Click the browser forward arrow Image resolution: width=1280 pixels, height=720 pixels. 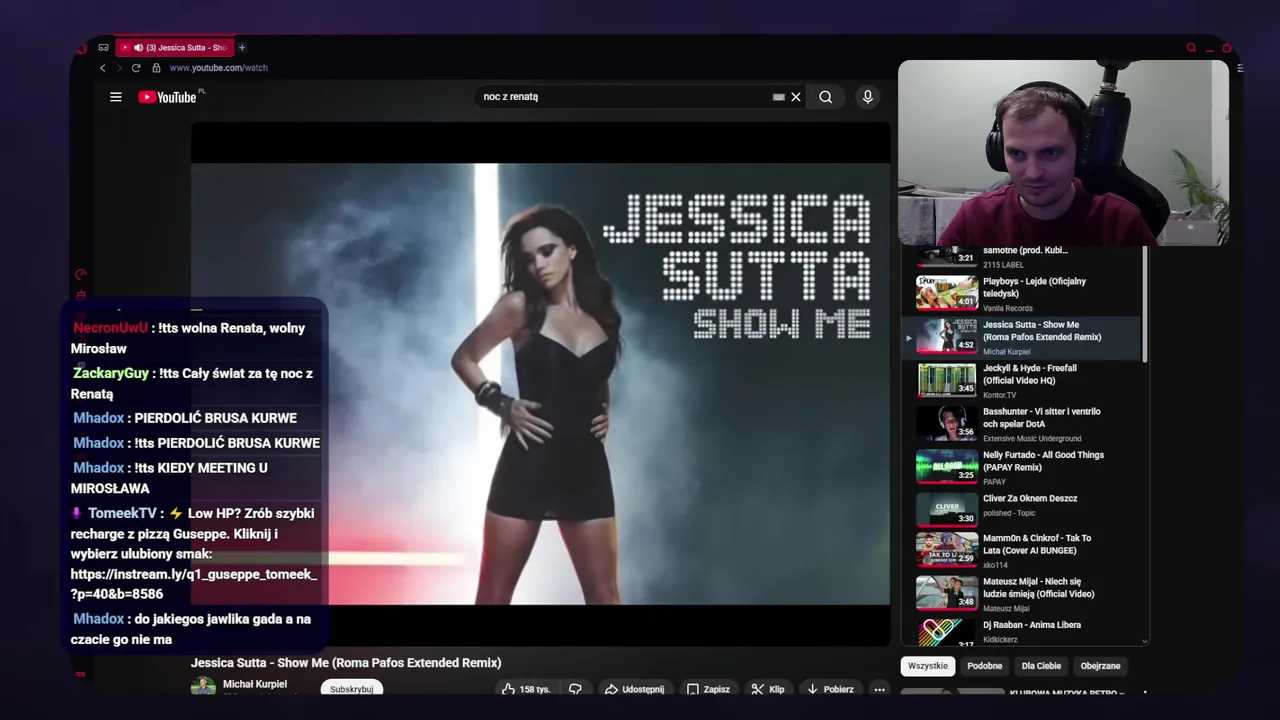tap(119, 68)
